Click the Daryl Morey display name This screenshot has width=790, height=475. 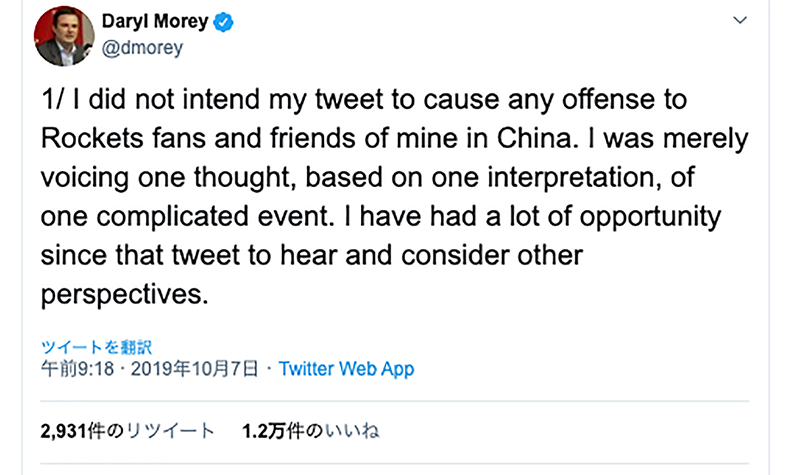[156, 22]
